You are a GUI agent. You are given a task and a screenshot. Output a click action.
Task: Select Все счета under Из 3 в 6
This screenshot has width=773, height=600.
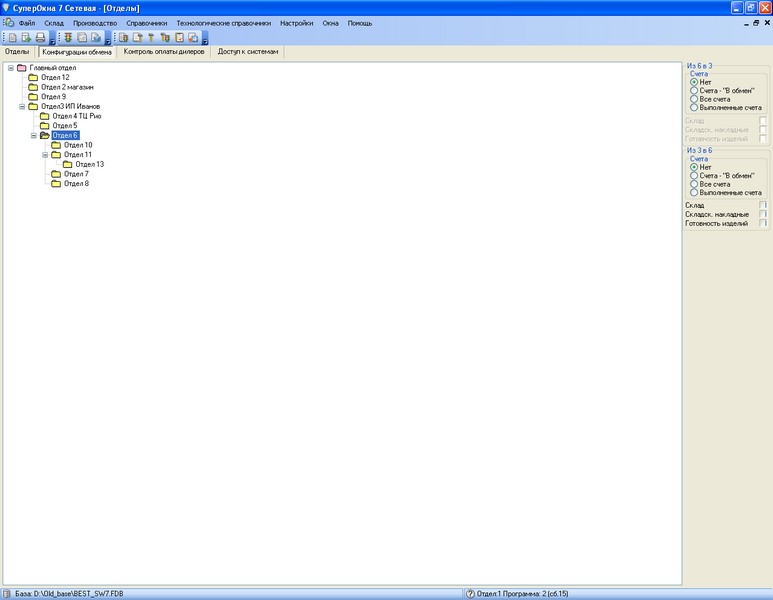click(x=710, y=184)
